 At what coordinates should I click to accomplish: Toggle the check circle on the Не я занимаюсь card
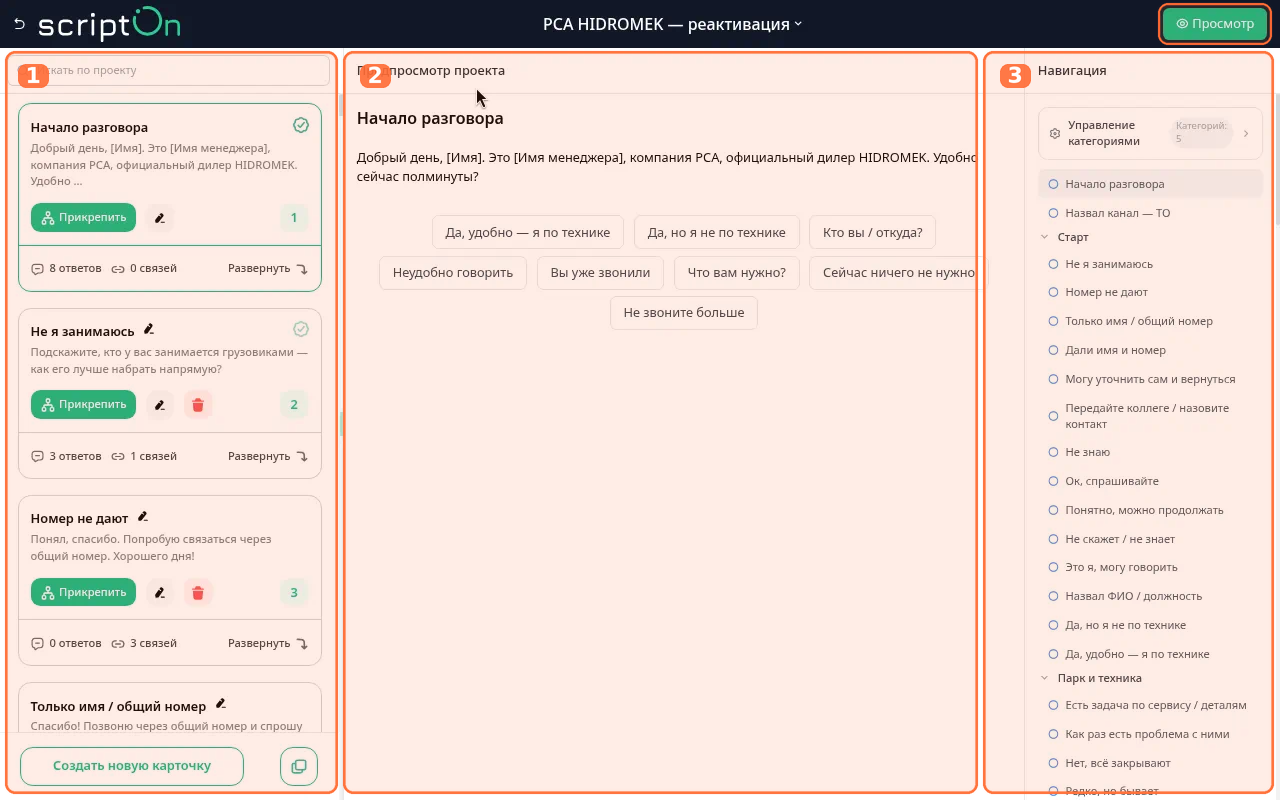(x=301, y=329)
